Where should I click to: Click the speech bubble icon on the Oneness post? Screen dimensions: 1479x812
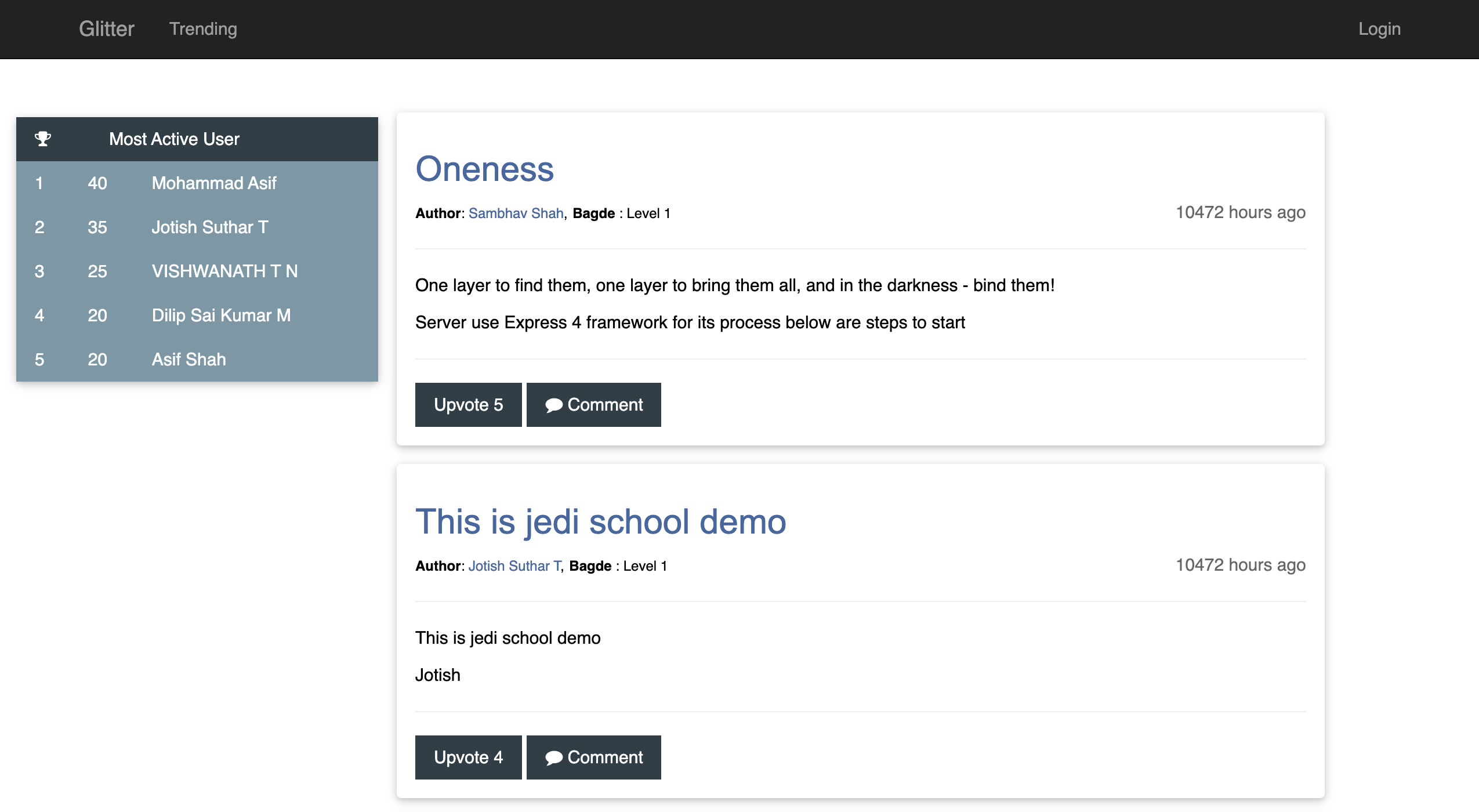(x=553, y=405)
